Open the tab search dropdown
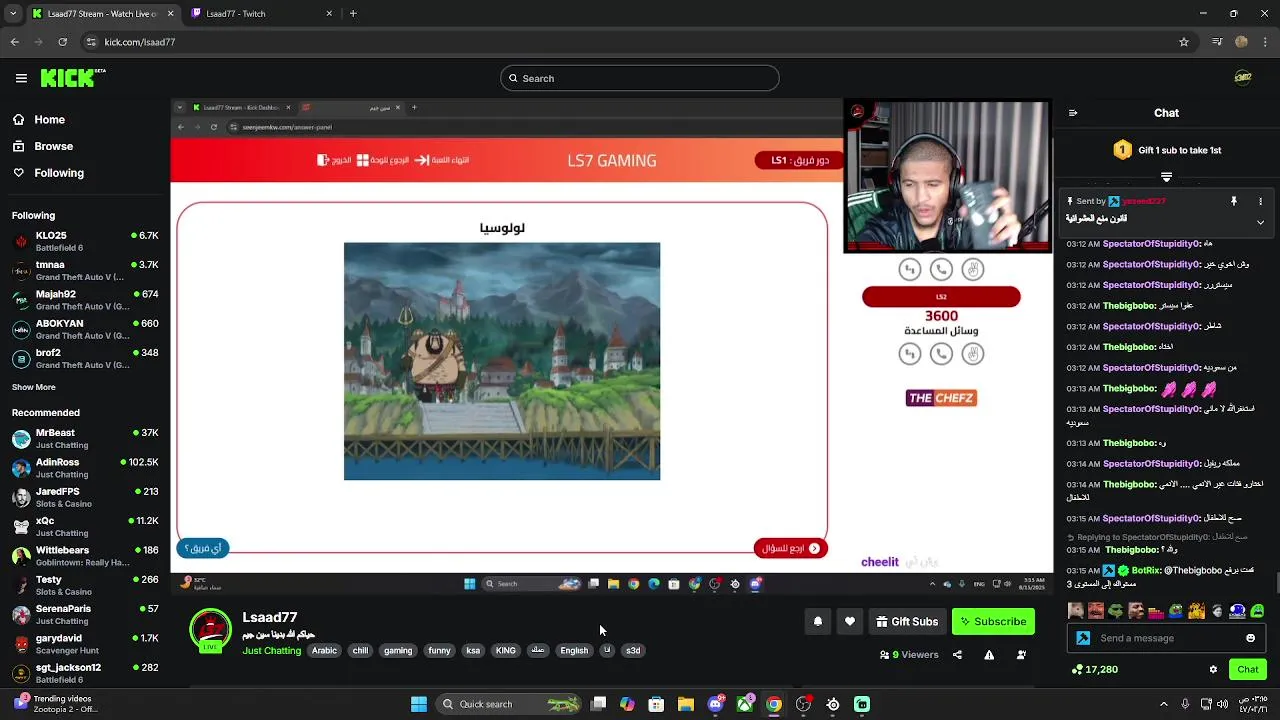Image resolution: width=1280 pixels, height=720 pixels. click(13, 14)
